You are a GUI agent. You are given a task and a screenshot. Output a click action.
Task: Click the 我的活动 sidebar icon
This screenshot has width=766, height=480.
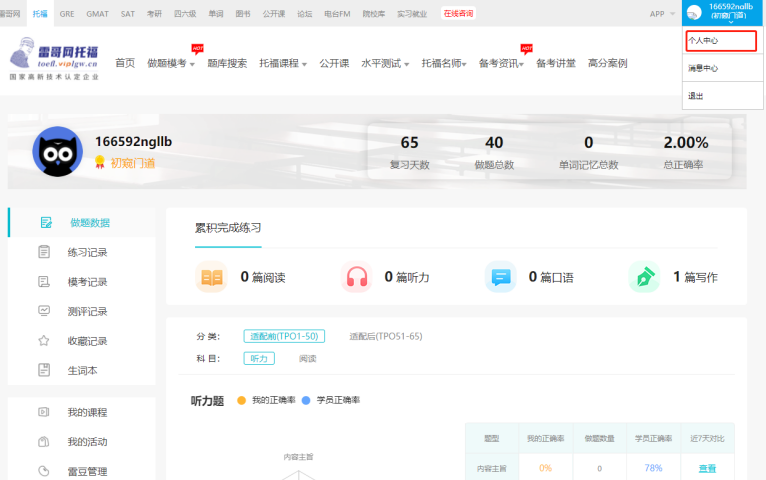point(44,442)
